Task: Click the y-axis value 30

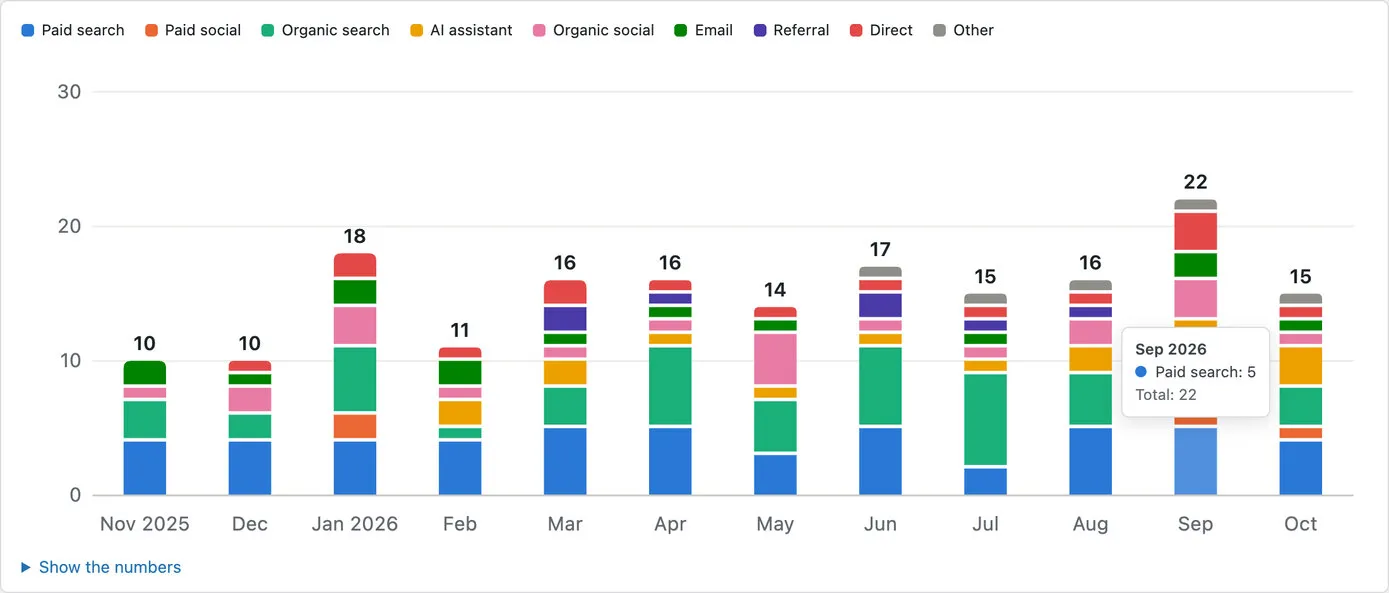Action: tap(70, 92)
